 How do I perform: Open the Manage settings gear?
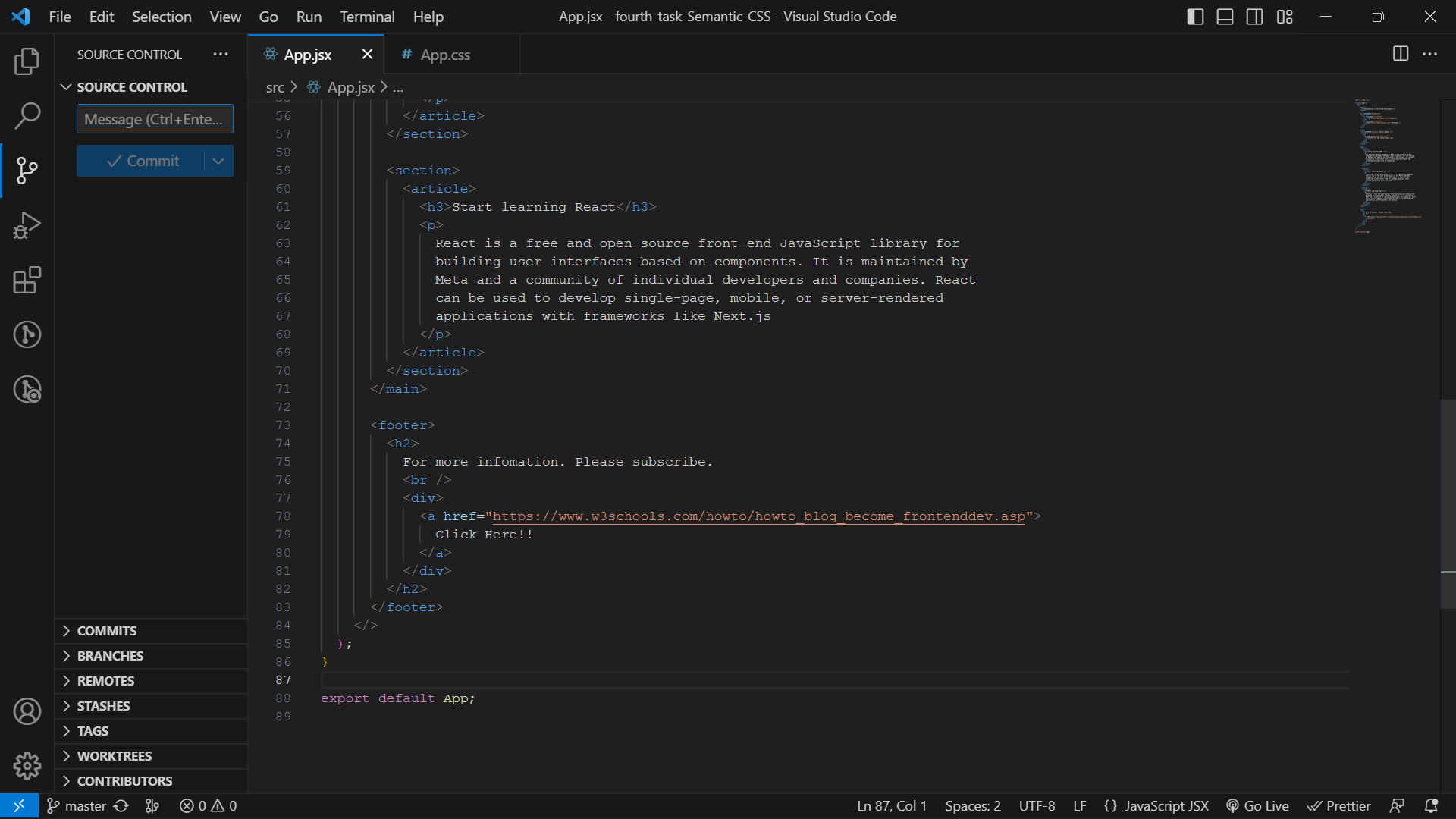(x=27, y=766)
